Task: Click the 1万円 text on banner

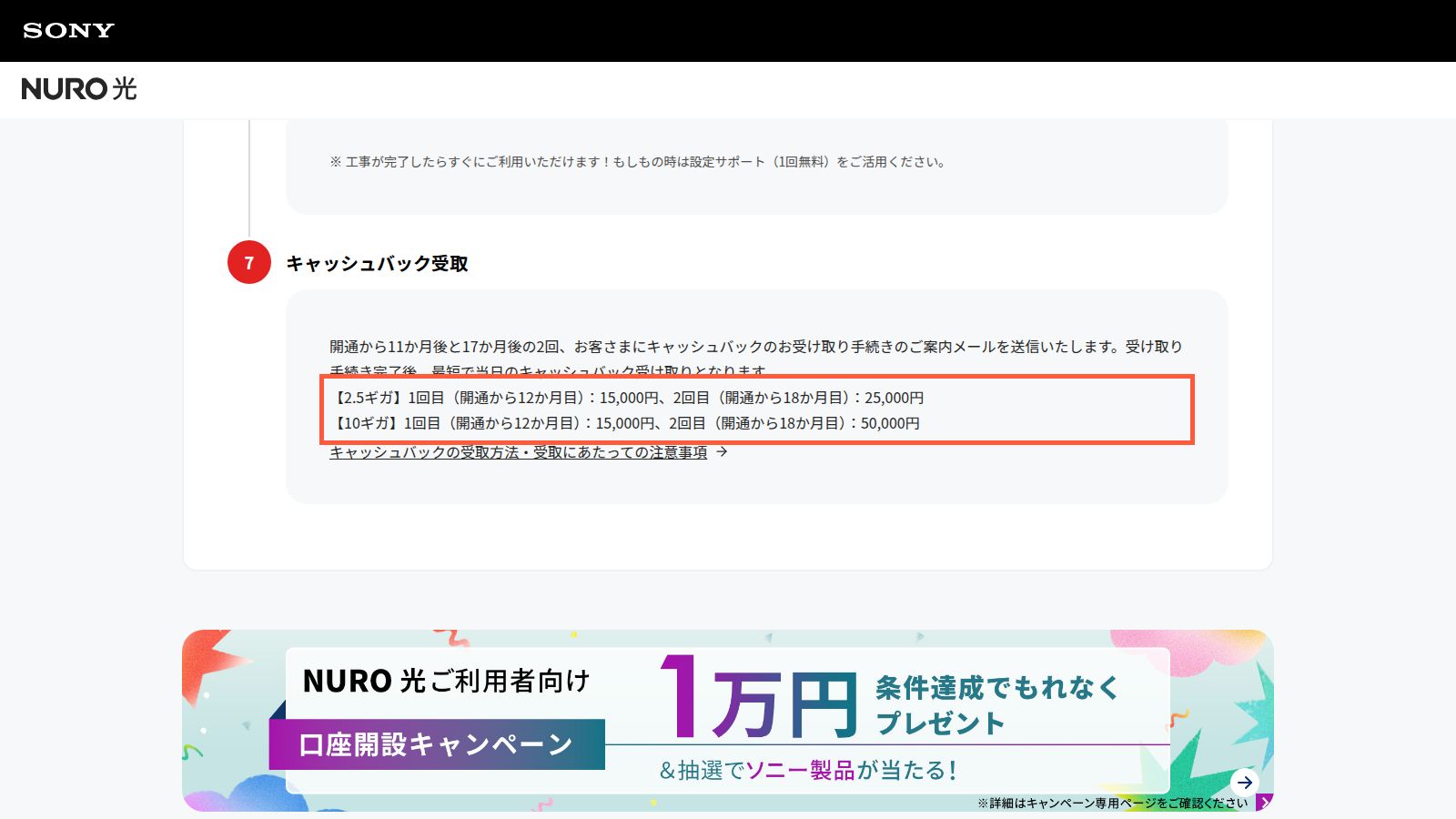Action: click(x=758, y=699)
